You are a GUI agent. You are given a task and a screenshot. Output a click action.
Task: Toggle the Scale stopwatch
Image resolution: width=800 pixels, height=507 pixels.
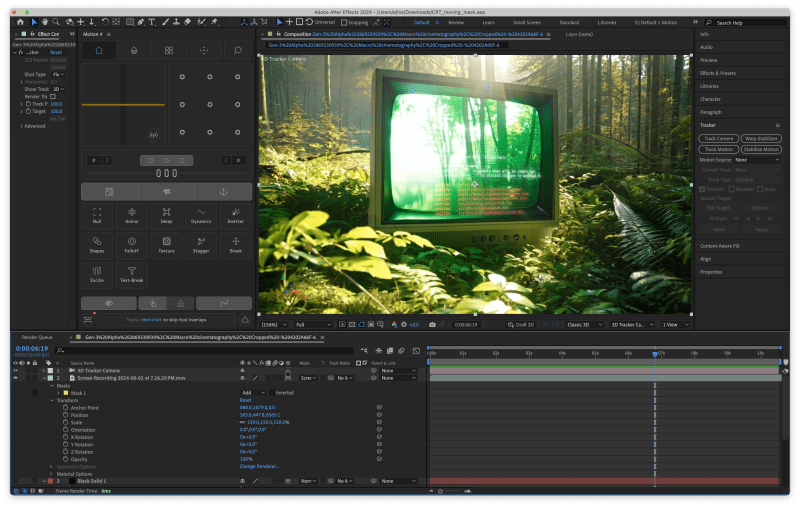[x=65, y=422]
